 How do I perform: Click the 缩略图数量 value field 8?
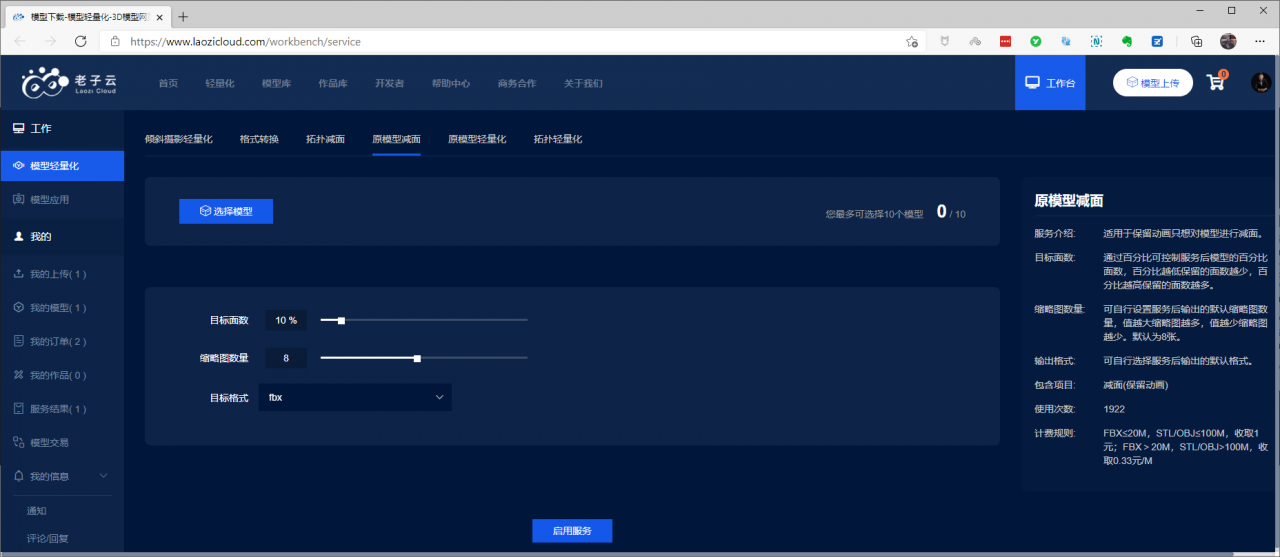(x=286, y=357)
